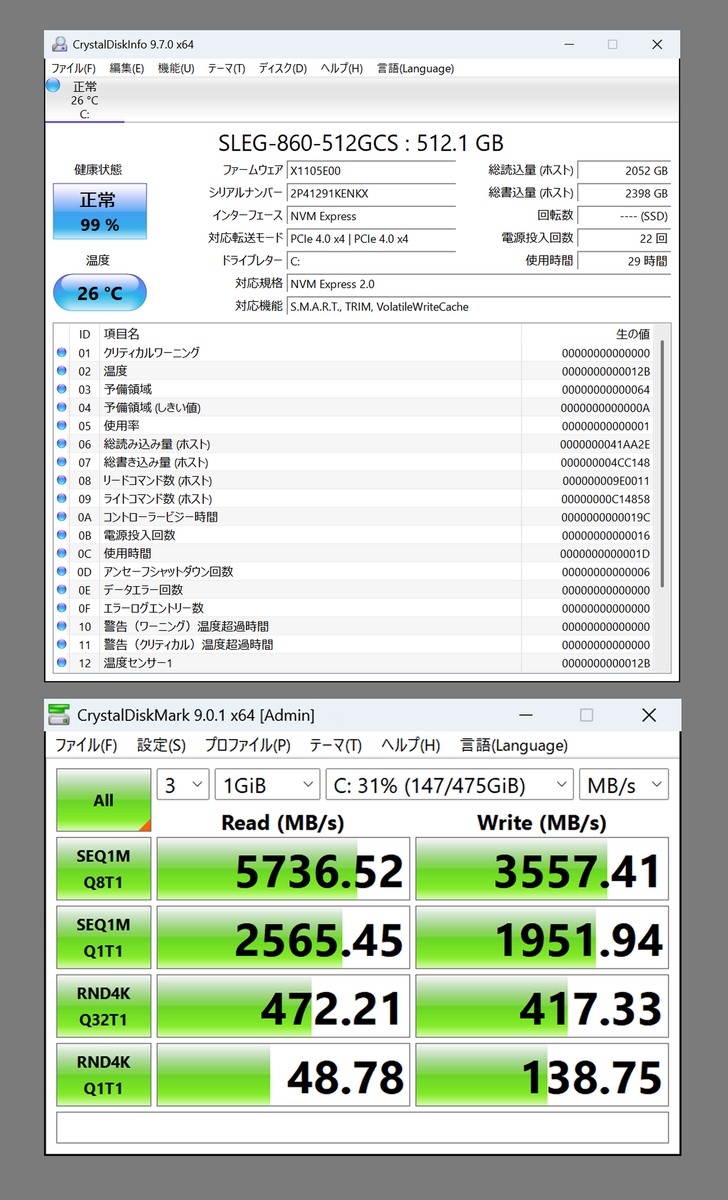Open the target drive dropdown C: 31%
Viewport: 728px width, 1200px height.
click(x=450, y=785)
